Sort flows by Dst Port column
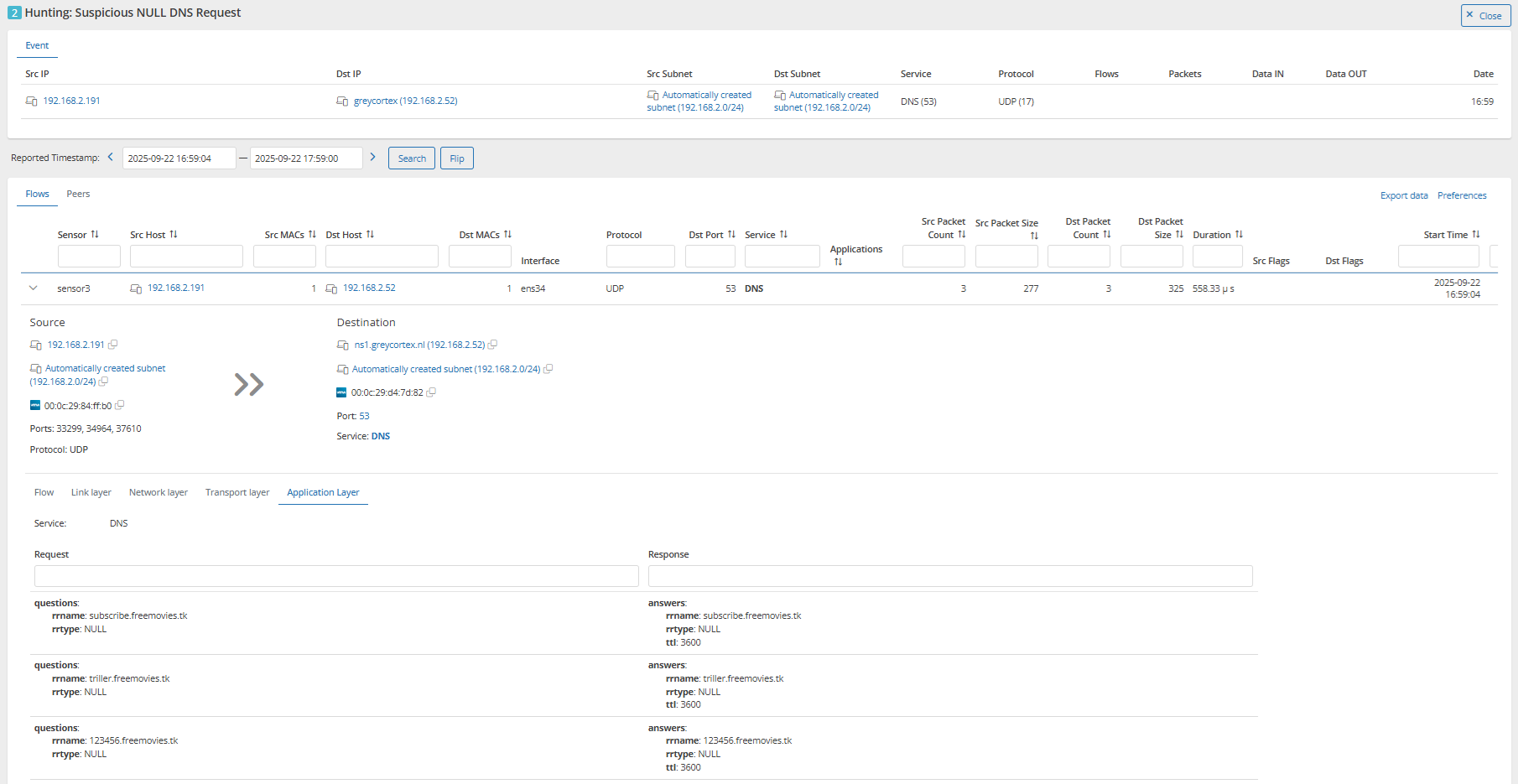Image resolution: width=1518 pixels, height=784 pixels. click(731, 235)
